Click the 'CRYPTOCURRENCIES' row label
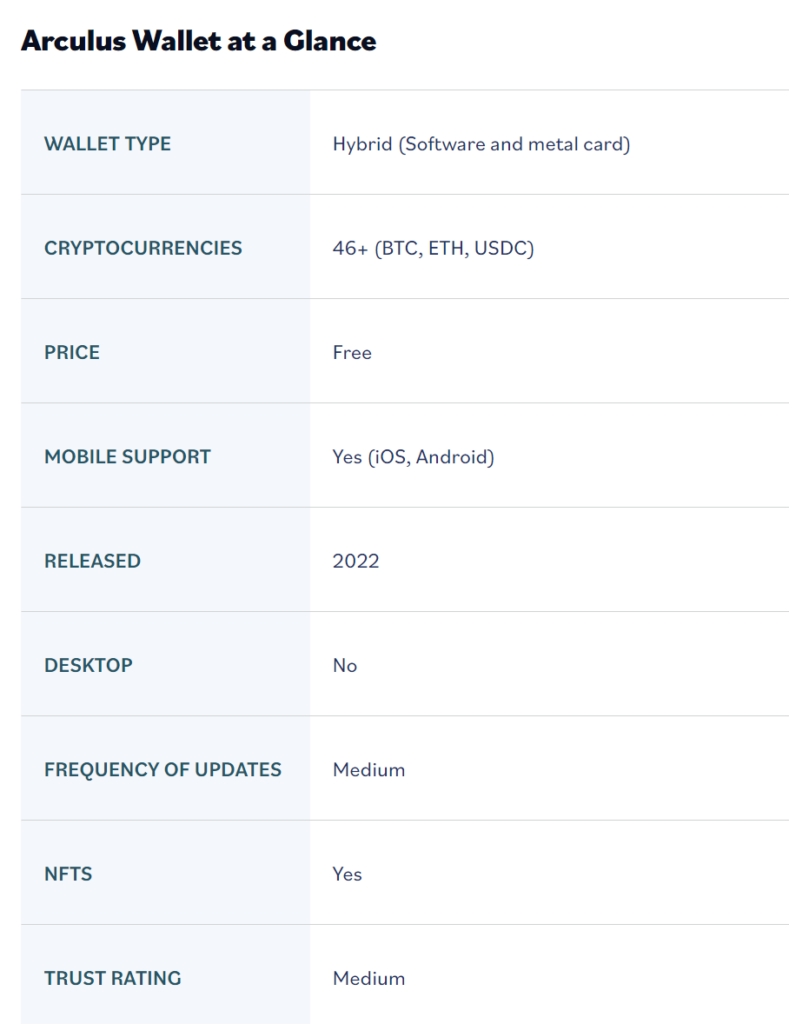This screenshot has width=789, height=1024. point(143,248)
